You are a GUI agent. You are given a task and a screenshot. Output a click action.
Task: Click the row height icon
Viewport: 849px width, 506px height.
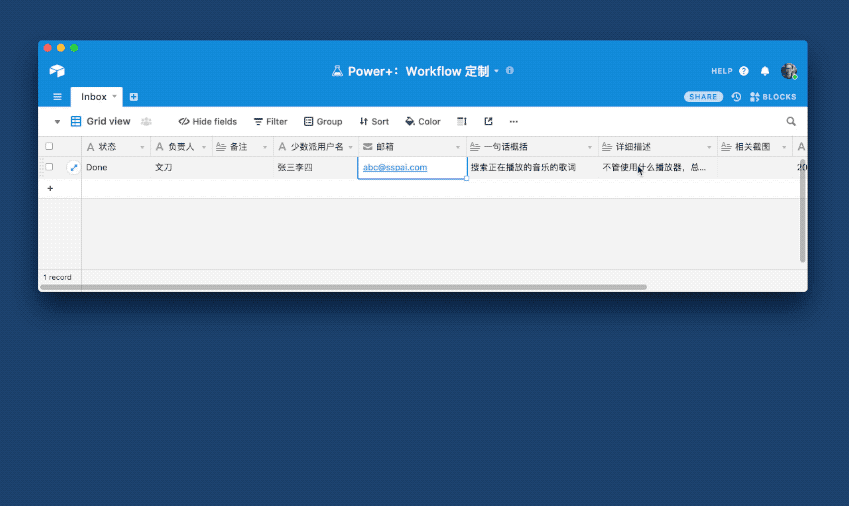pos(462,121)
